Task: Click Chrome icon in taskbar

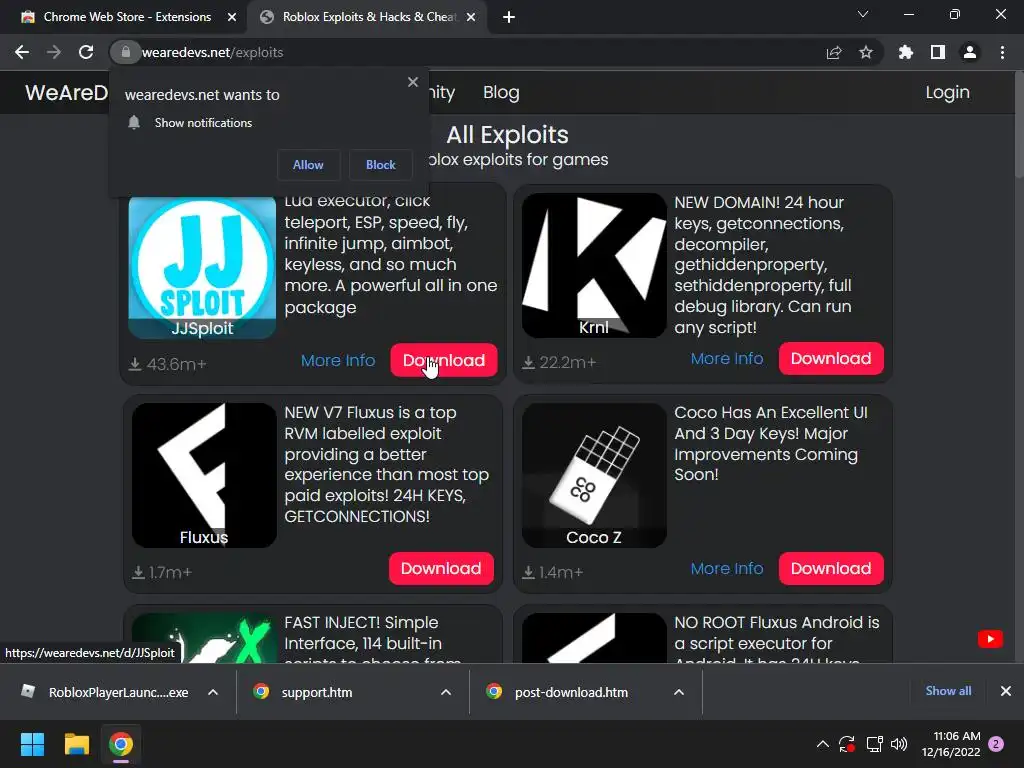Action: tap(121, 744)
